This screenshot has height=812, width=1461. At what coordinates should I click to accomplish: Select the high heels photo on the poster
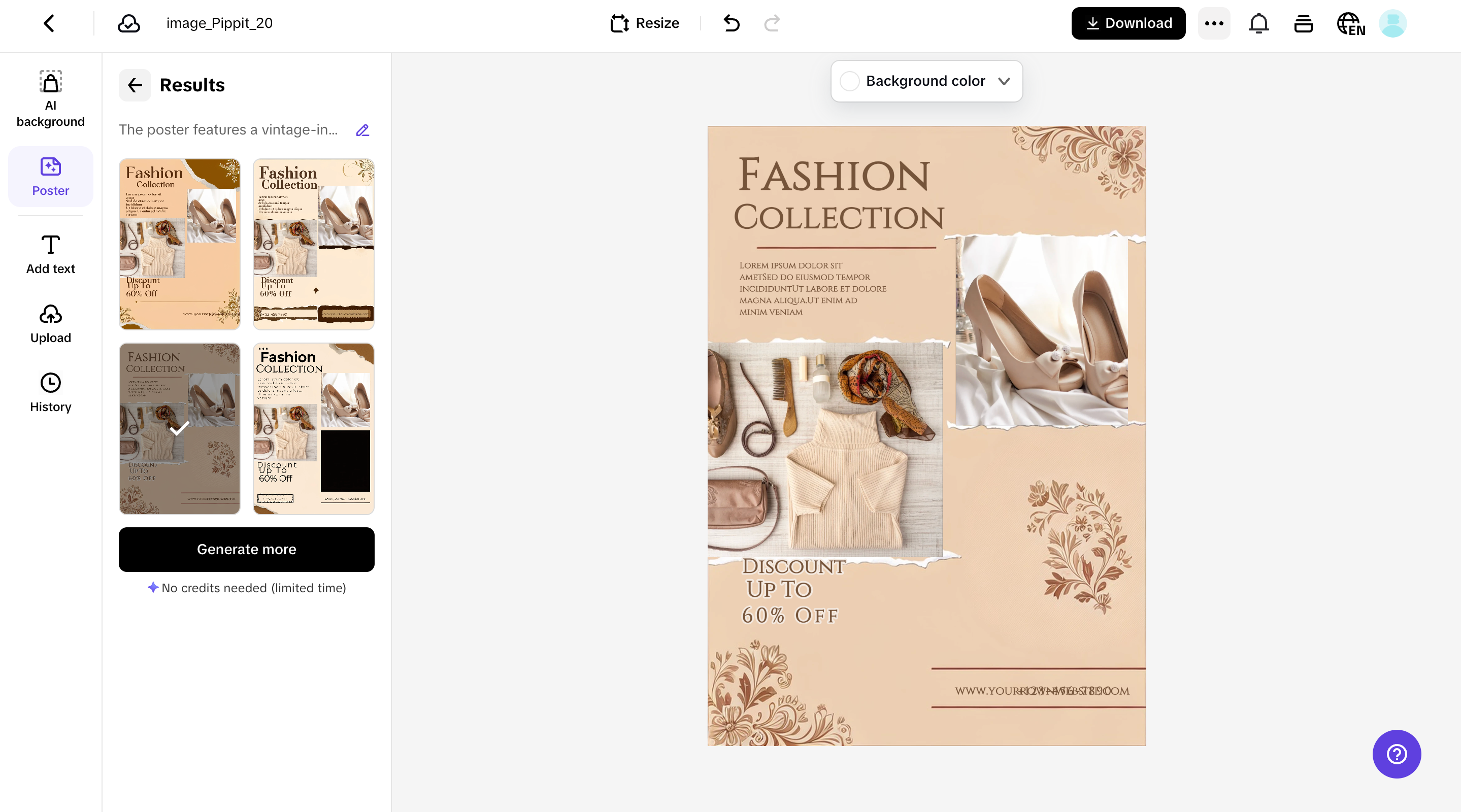[1042, 330]
